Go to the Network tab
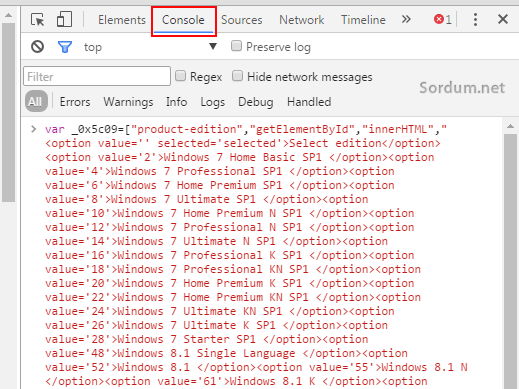The image size is (519, 389). coord(302,20)
